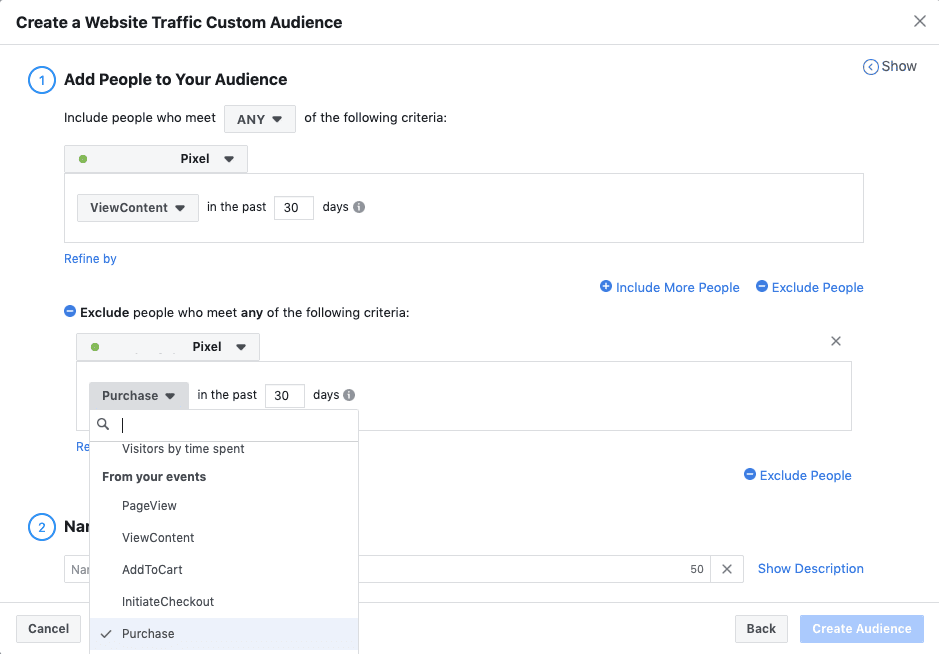The height and width of the screenshot is (654, 939).
Task: Open the Pixel dropdown in include section
Action: 156,159
